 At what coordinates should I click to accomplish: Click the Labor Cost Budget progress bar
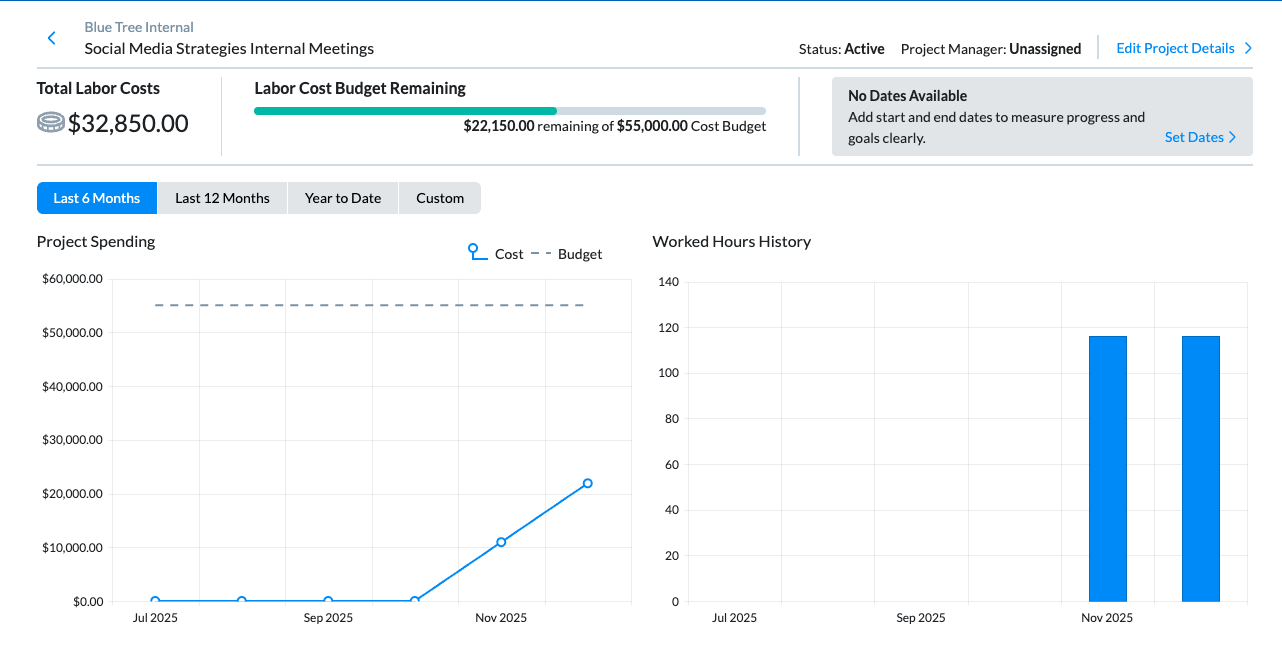click(x=510, y=111)
